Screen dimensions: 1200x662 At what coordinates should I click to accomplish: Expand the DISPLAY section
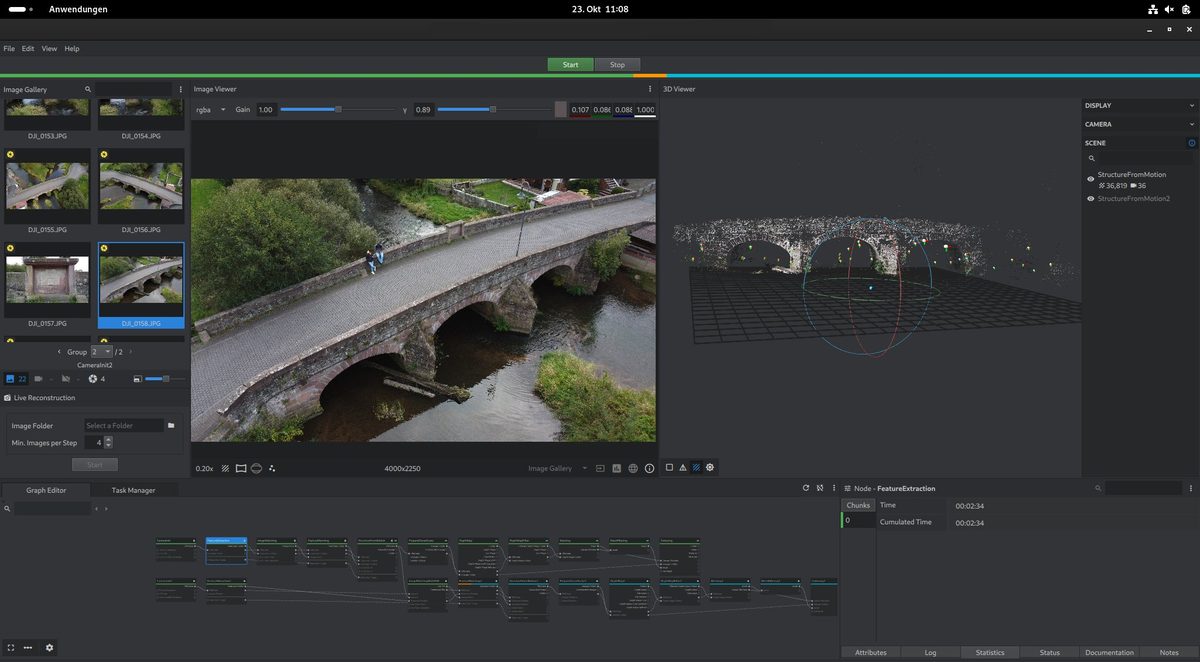pos(1140,105)
